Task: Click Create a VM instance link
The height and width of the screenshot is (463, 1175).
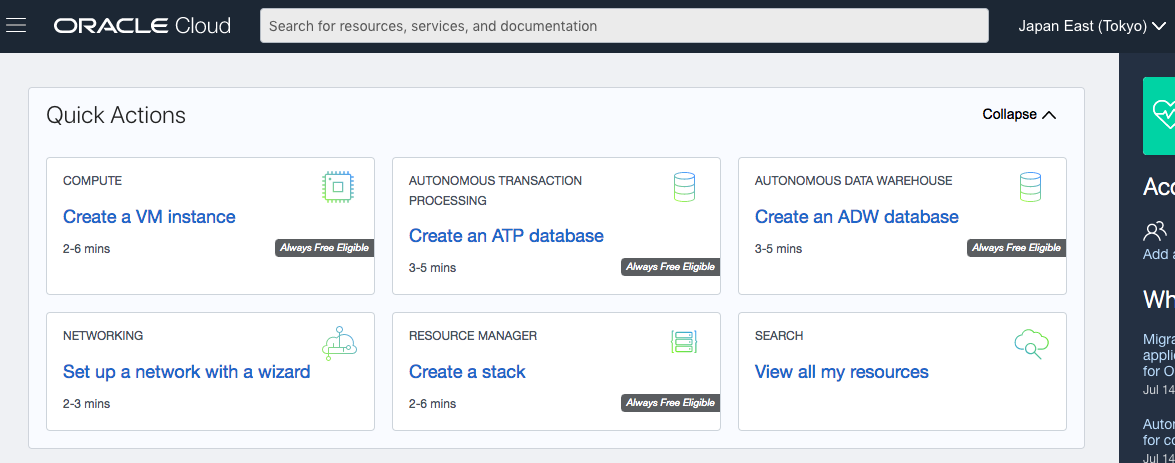Action: pos(149,217)
